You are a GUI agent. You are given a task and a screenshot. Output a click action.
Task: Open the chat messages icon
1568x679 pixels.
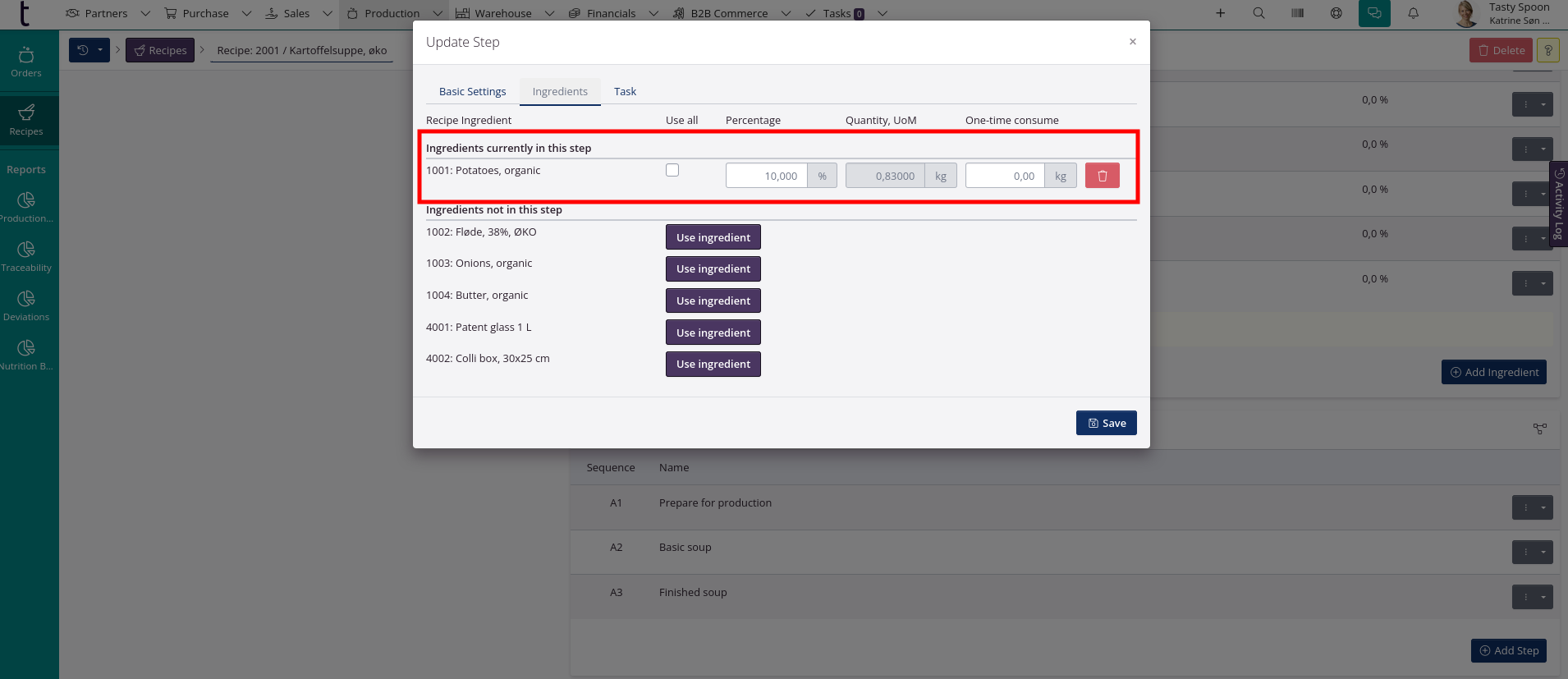(x=1374, y=13)
